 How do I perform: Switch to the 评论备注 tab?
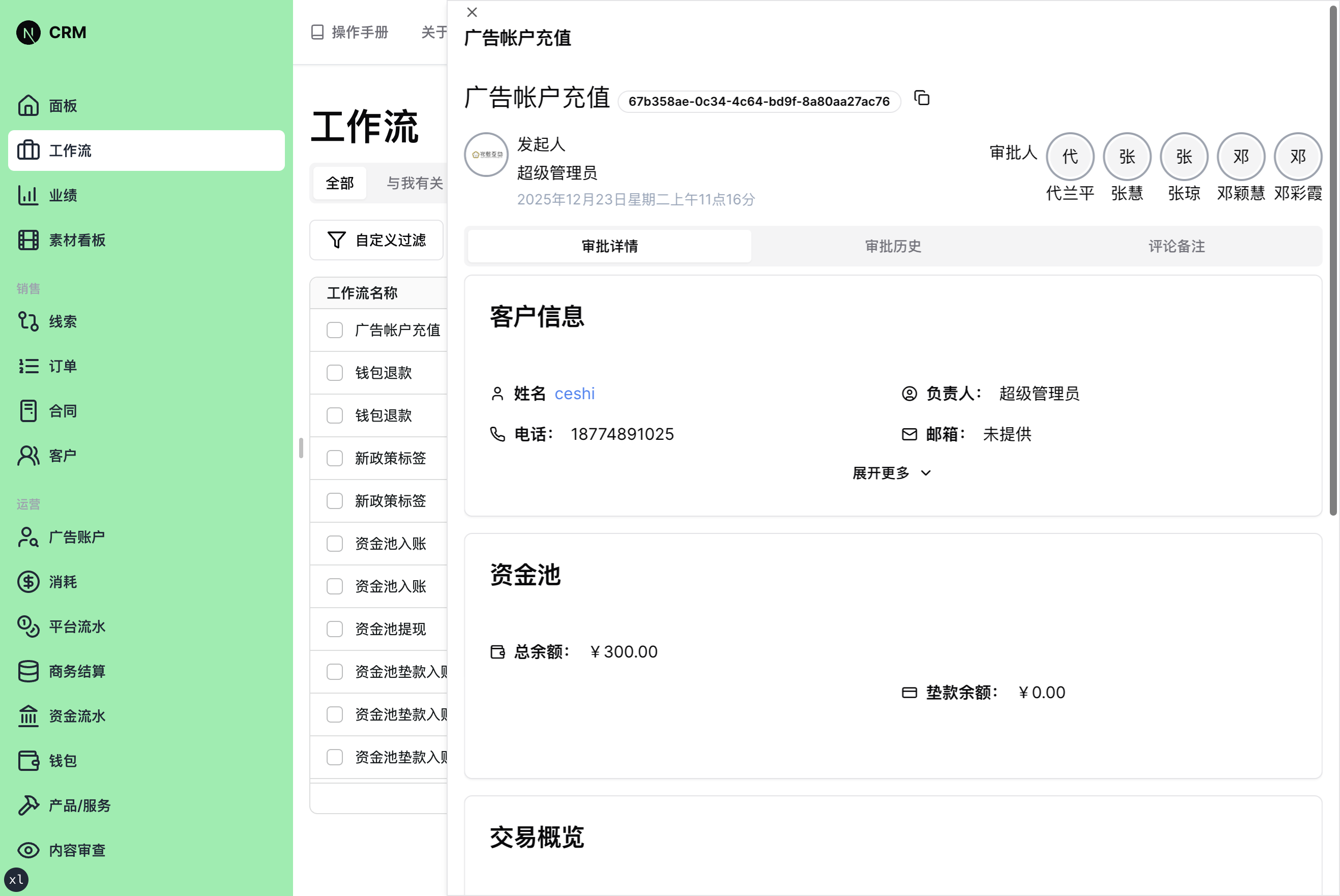click(1175, 246)
